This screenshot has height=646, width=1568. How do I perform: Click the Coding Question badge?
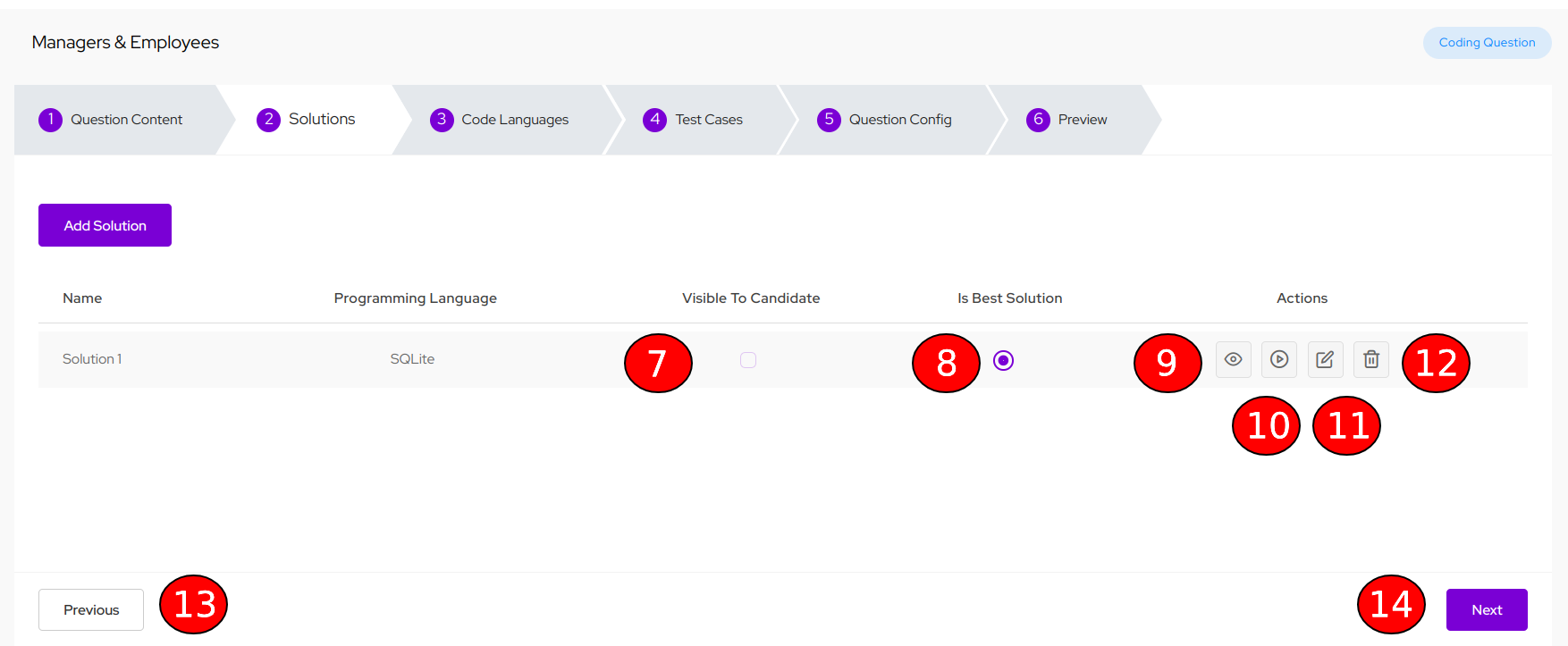coord(1487,42)
